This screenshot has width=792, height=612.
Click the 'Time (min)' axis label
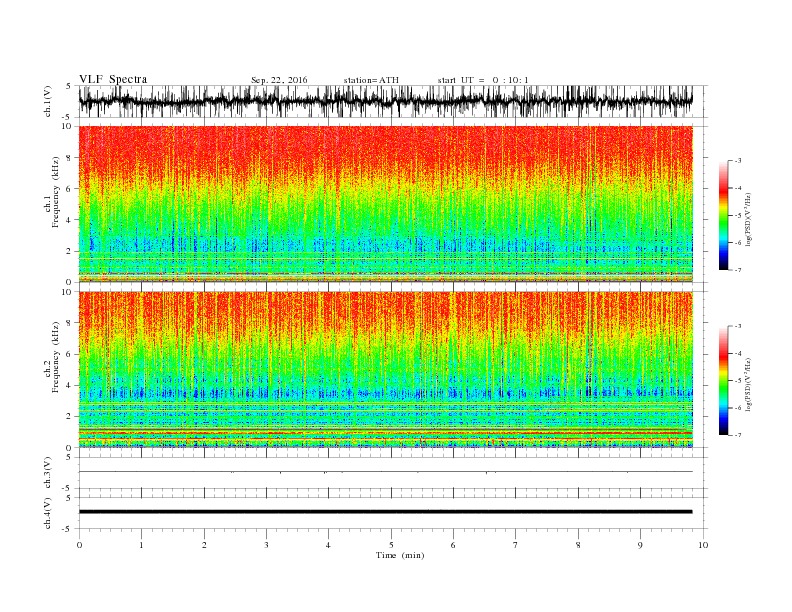(x=400, y=555)
